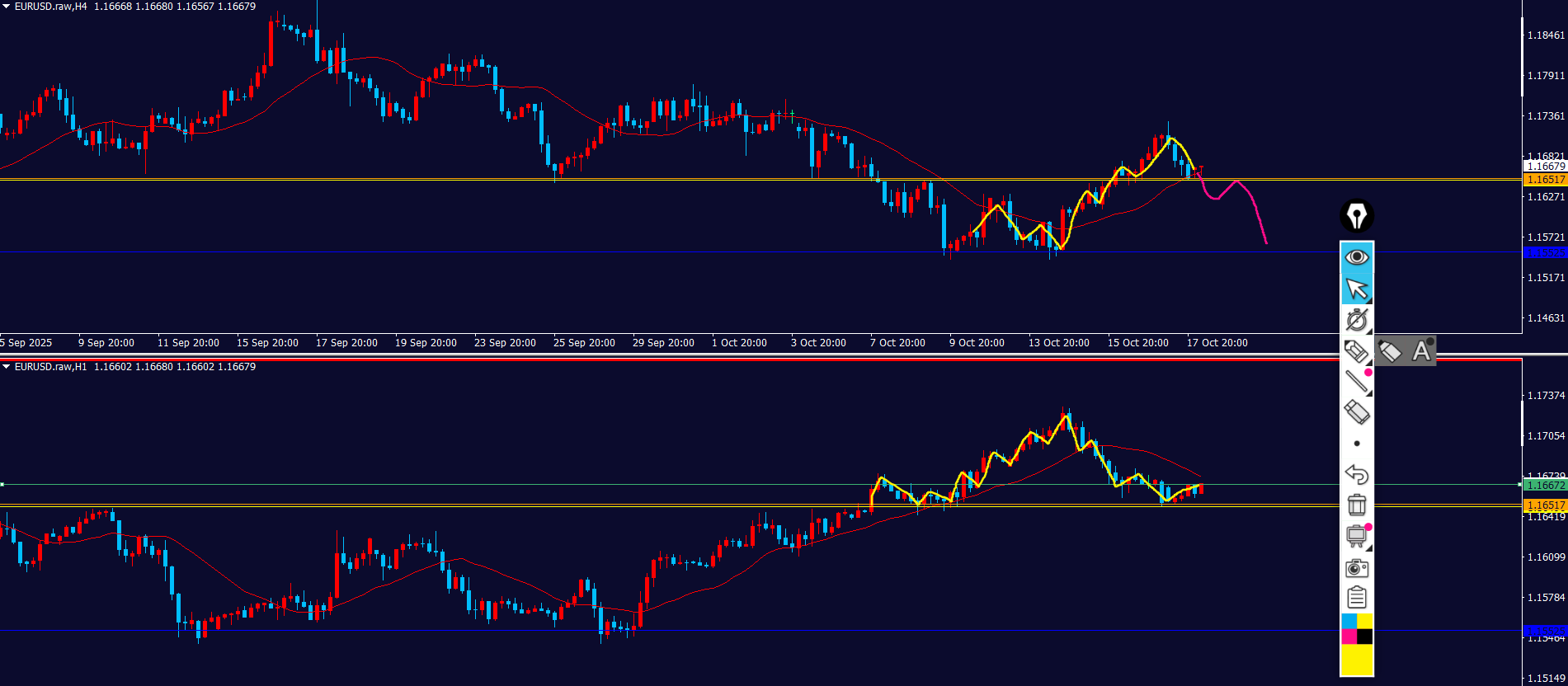
Task: Open the whiteboard easel tool
Action: coord(1357,536)
